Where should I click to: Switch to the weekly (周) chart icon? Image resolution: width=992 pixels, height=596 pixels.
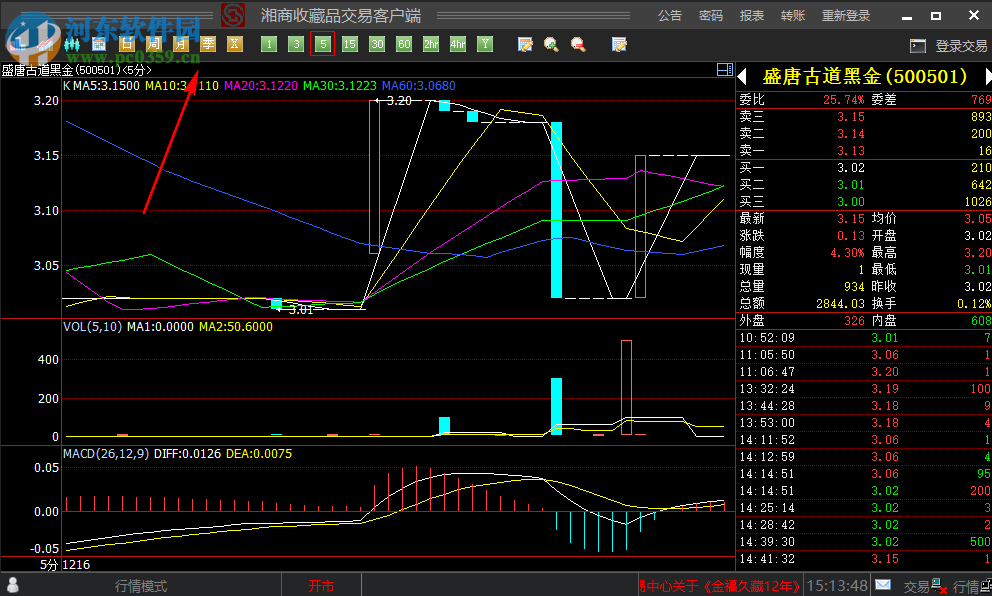(x=153, y=44)
